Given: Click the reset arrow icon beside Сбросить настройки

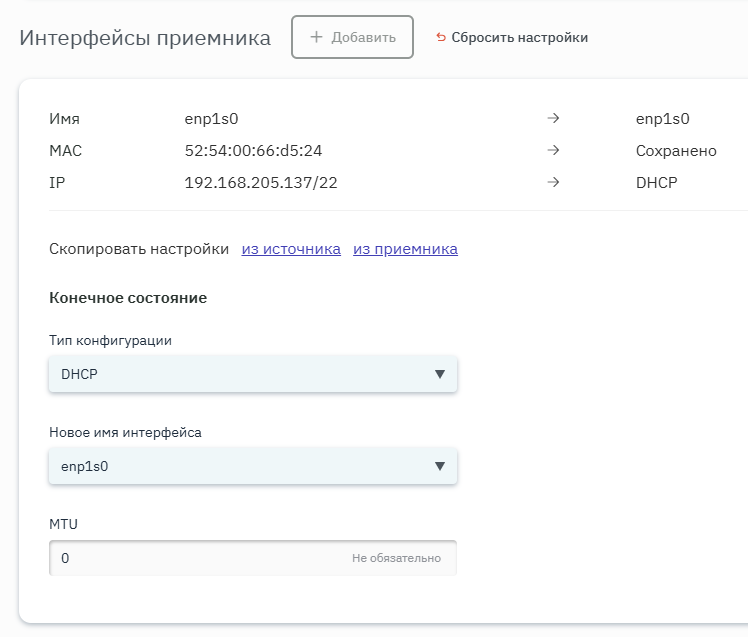Looking at the screenshot, I should click(441, 38).
